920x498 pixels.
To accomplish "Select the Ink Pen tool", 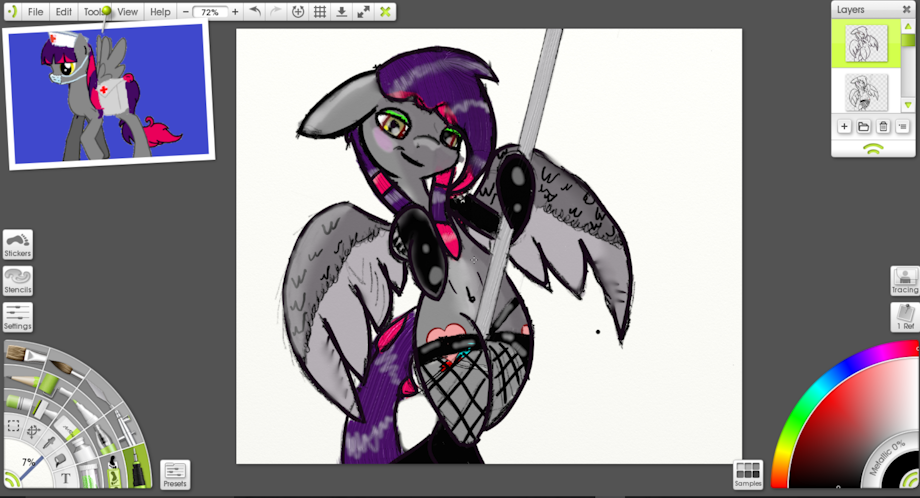I will click(x=138, y=467).
